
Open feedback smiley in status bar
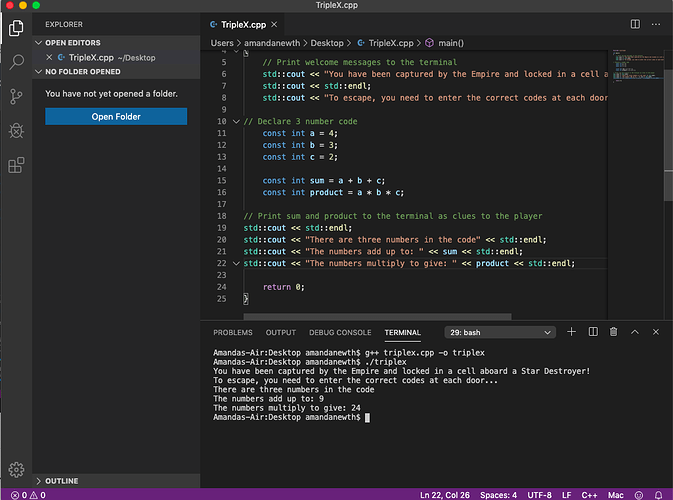pyautogui.click(x=639, y=495)
